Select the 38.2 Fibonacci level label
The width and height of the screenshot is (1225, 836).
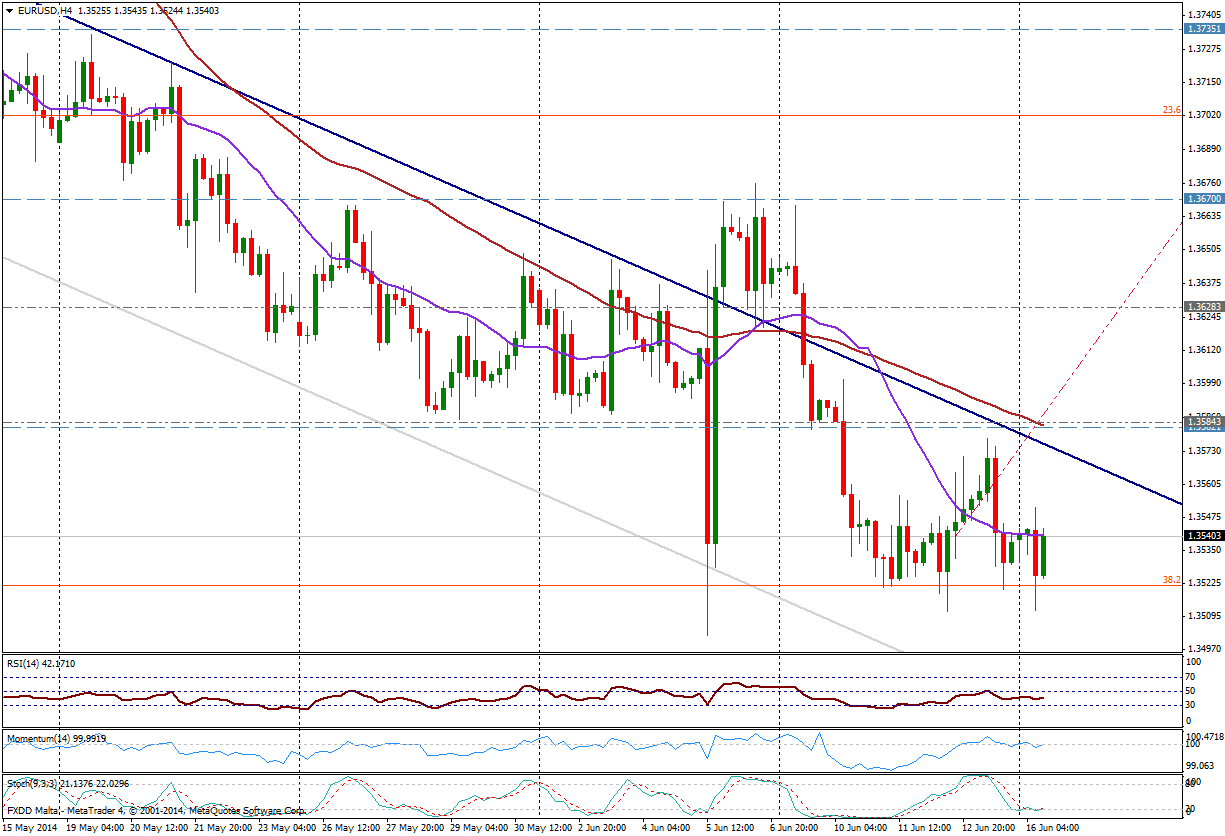[1171, 580]
